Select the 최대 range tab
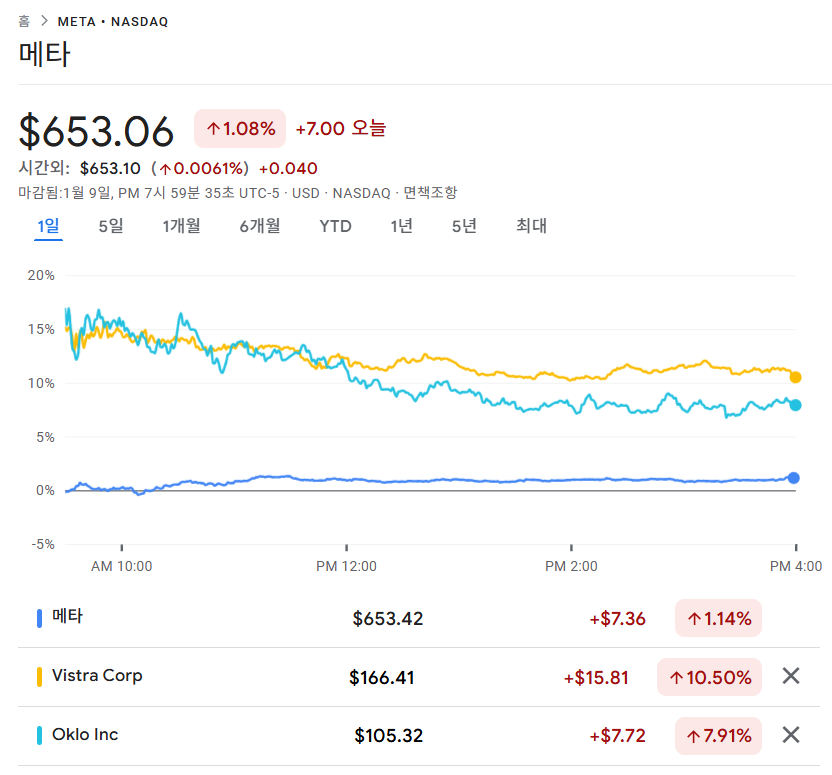Image resolution: width=832 pixels, height=775 pixels. coord(531,226)
